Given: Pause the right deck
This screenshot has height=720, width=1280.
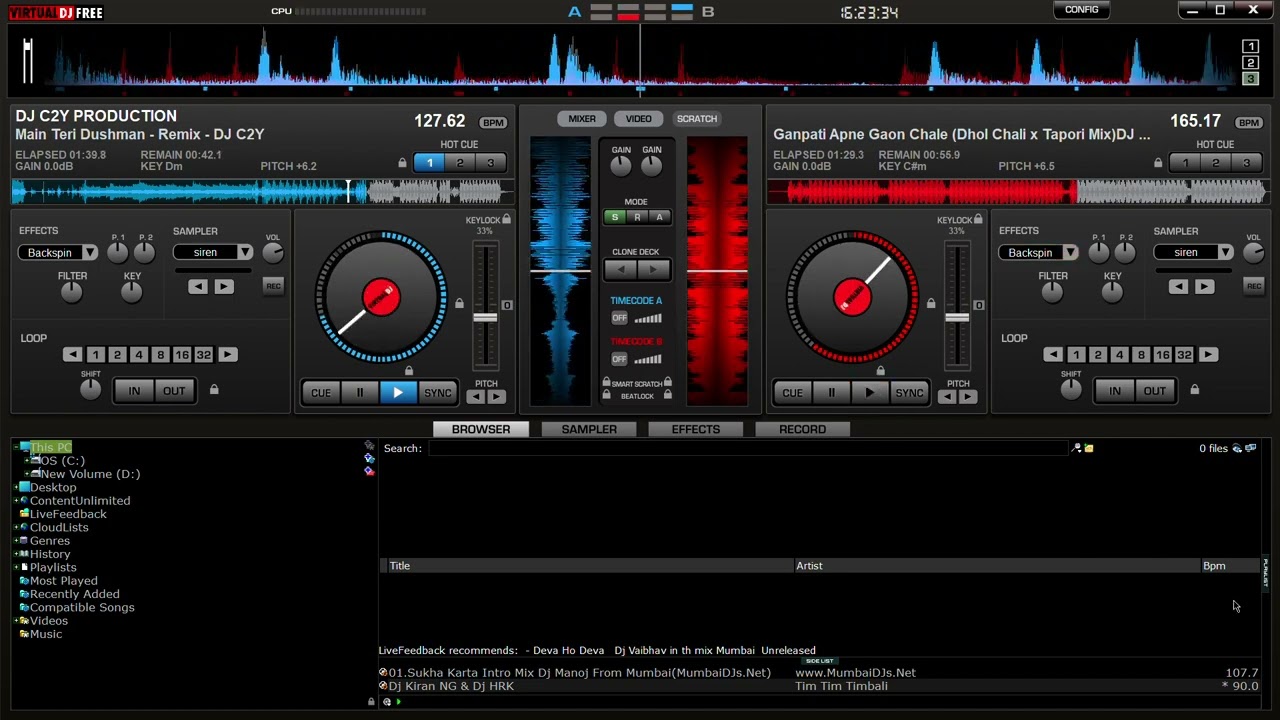Looking at the screenshot, I should (x=831, y=393).
